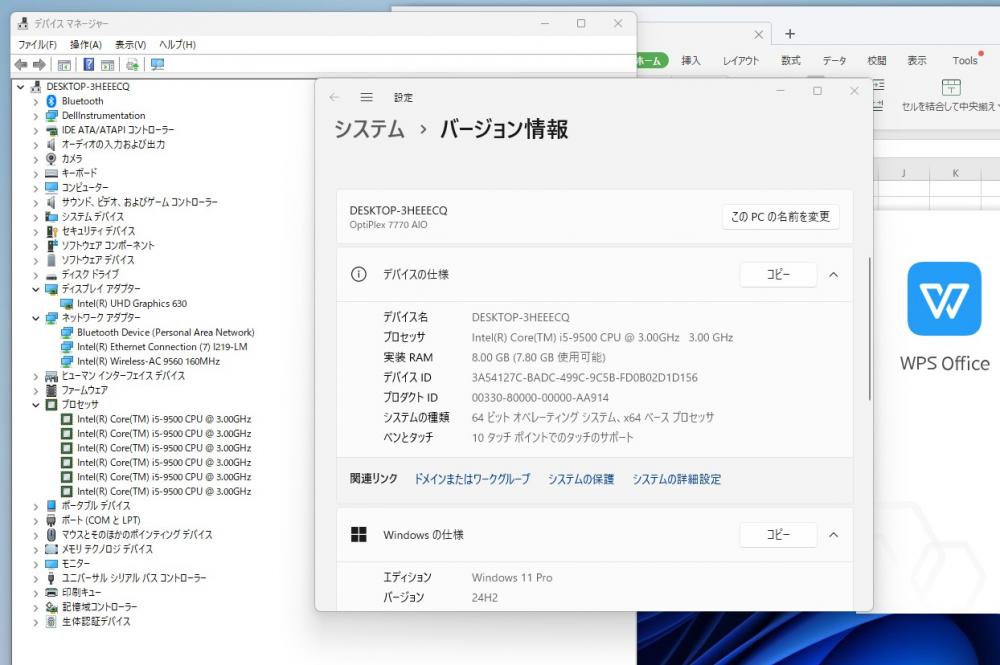This screenshot has height=665, width=1000.
Task: Click the 生体認証デバイス fingerprint icon
Action: (52, 622)
